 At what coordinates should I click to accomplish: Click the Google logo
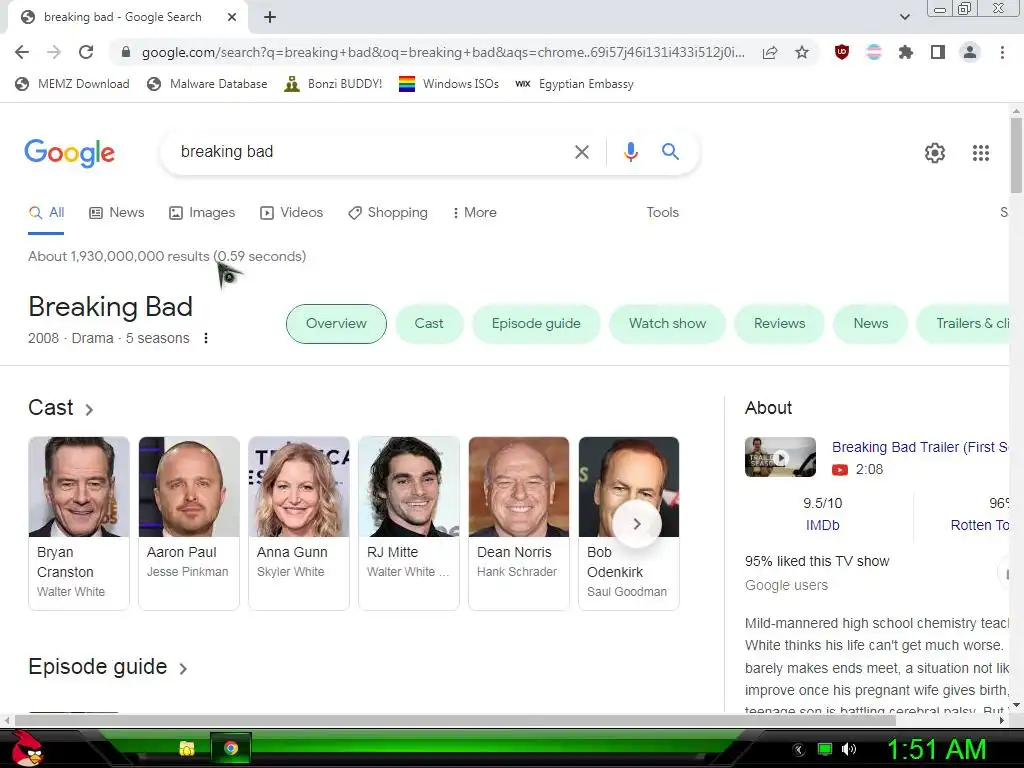[69, 153]
